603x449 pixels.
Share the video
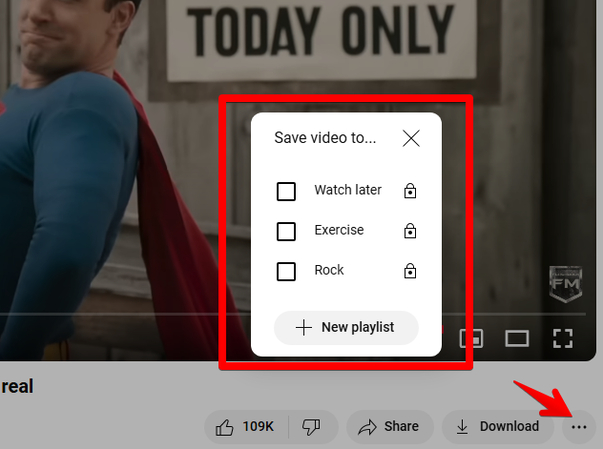pyautogui.click(x=390, y=427)
